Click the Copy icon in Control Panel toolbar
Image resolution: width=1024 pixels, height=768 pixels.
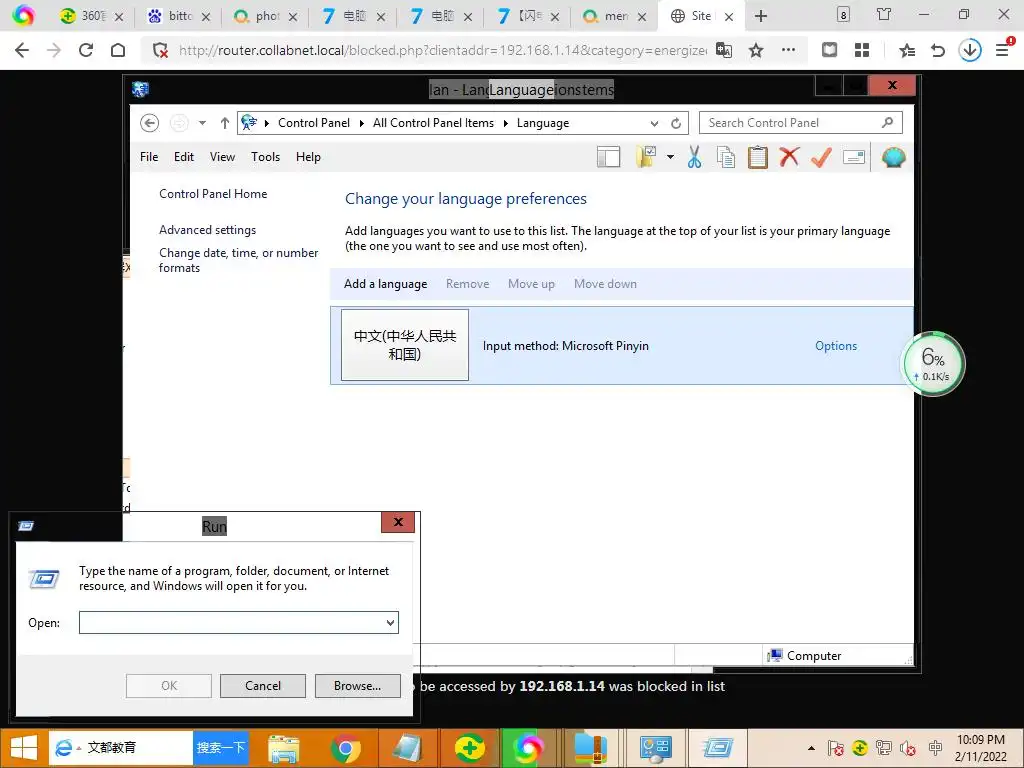click(x=726, y=157)
